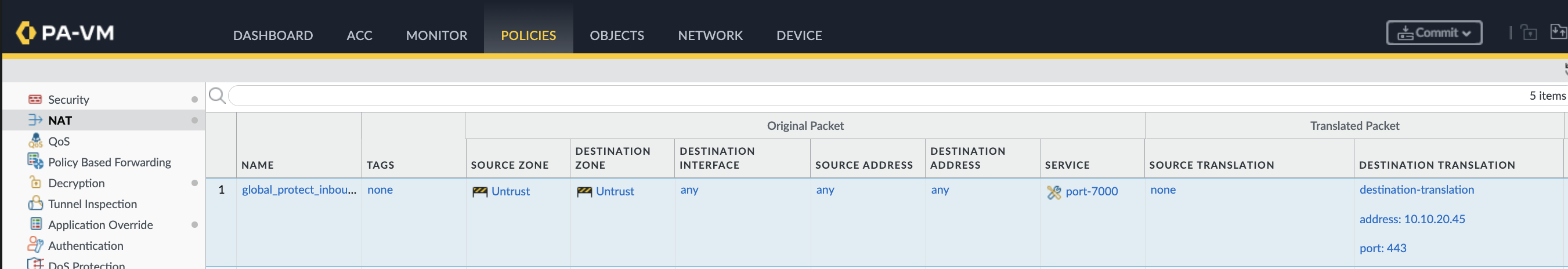
Task: Click the SOURCE ZONE column header
Action: point(510,165)
